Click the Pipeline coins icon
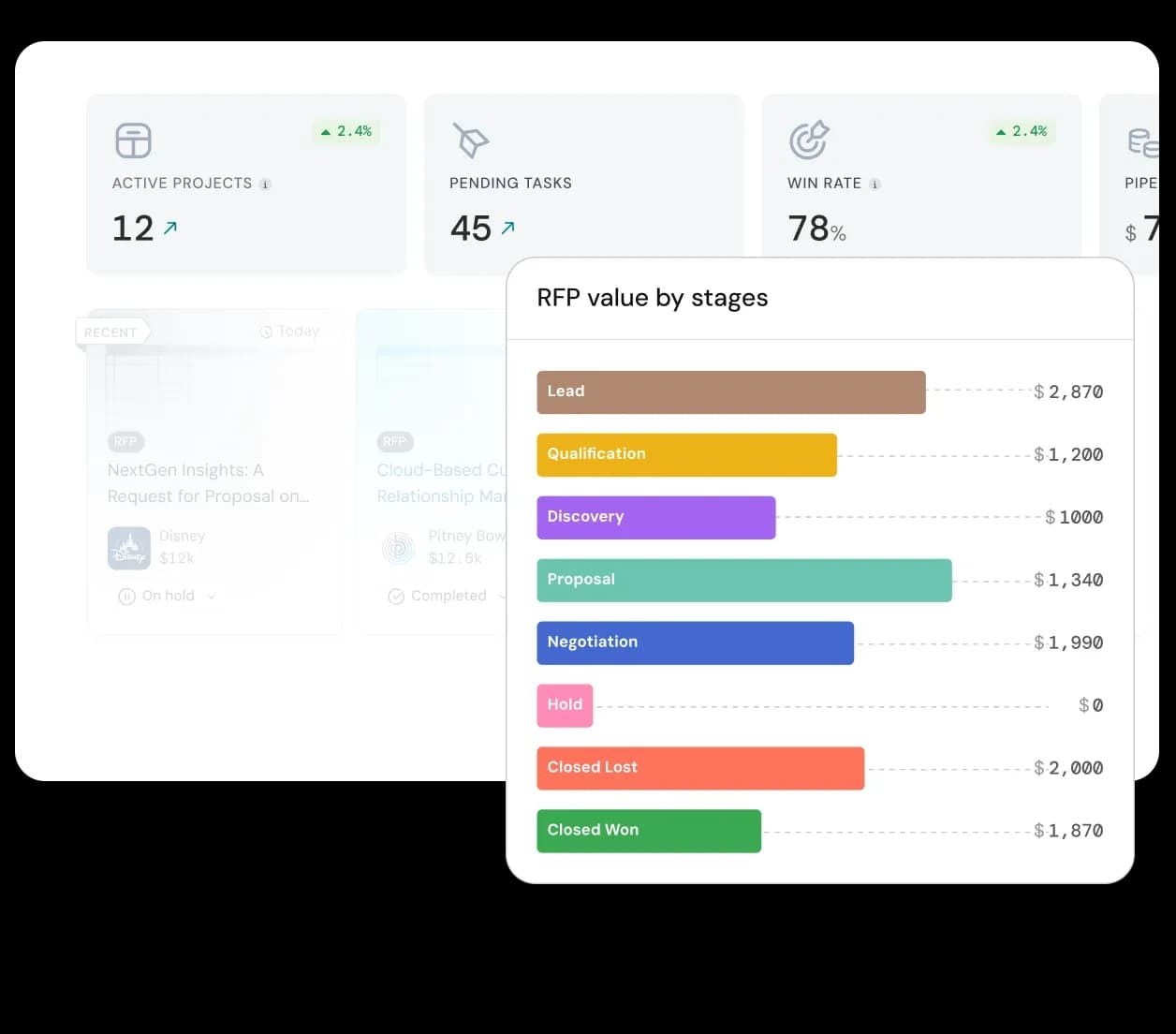 [x=1142, y=142]
